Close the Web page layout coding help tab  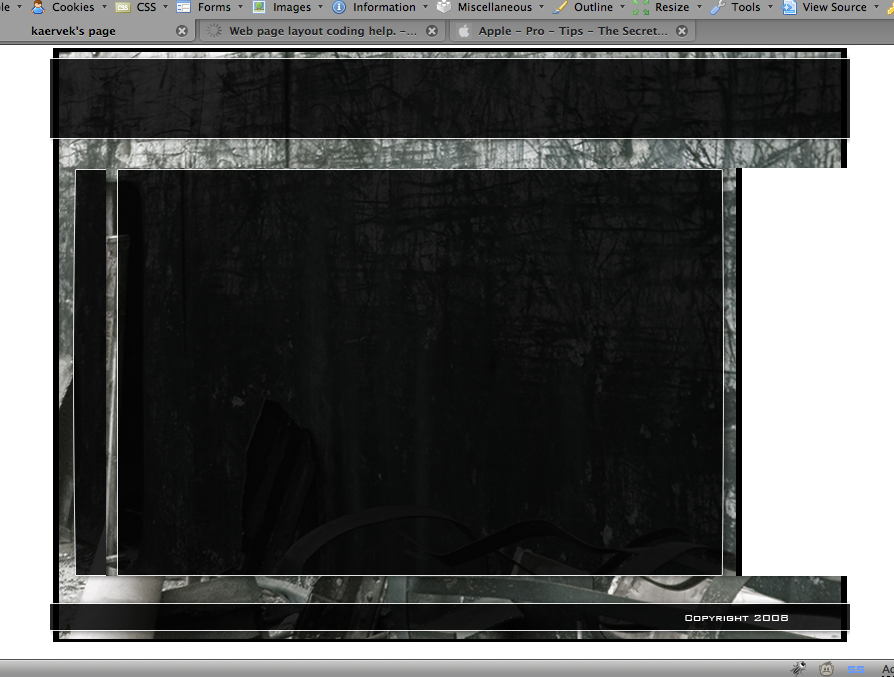pos(432,31)
